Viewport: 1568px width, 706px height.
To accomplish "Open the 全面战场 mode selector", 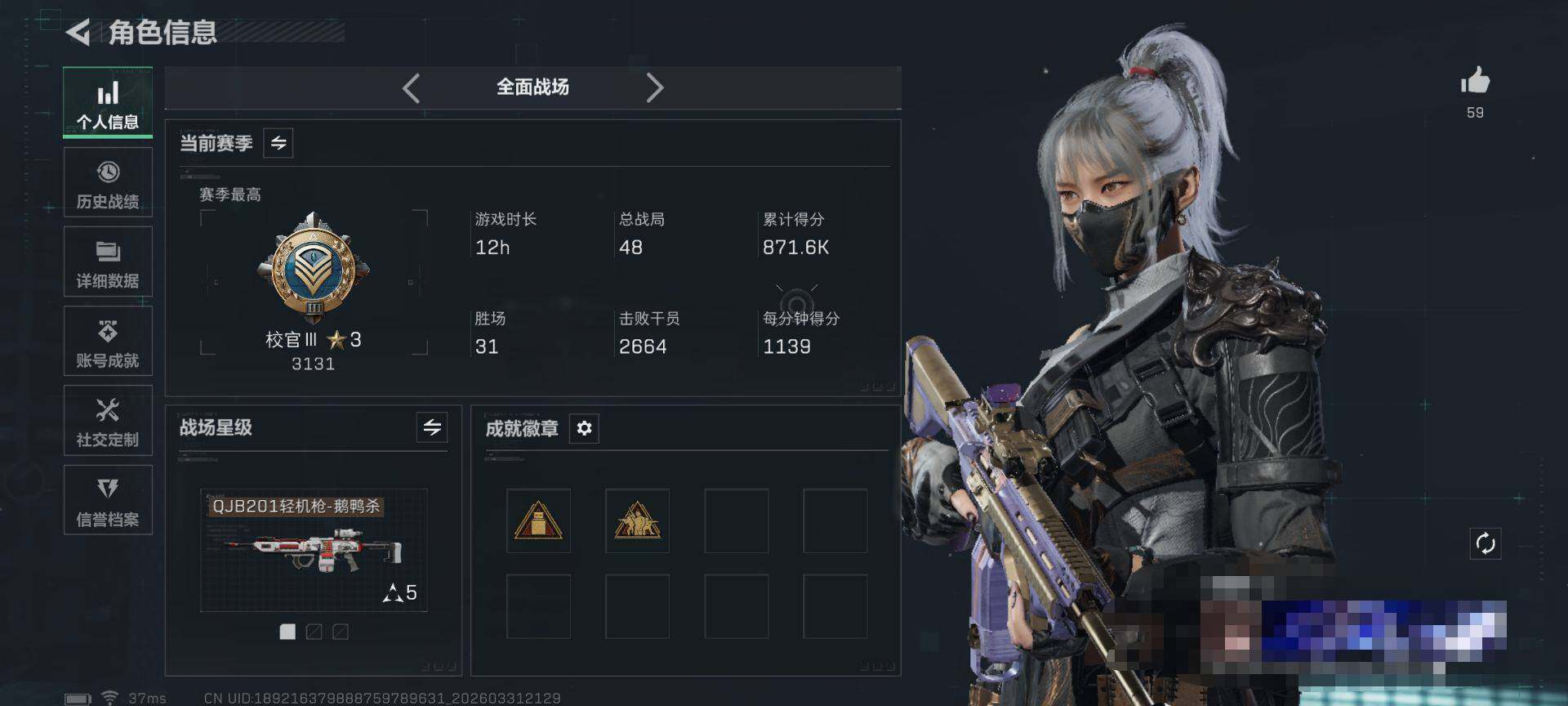I will (532, 87).
